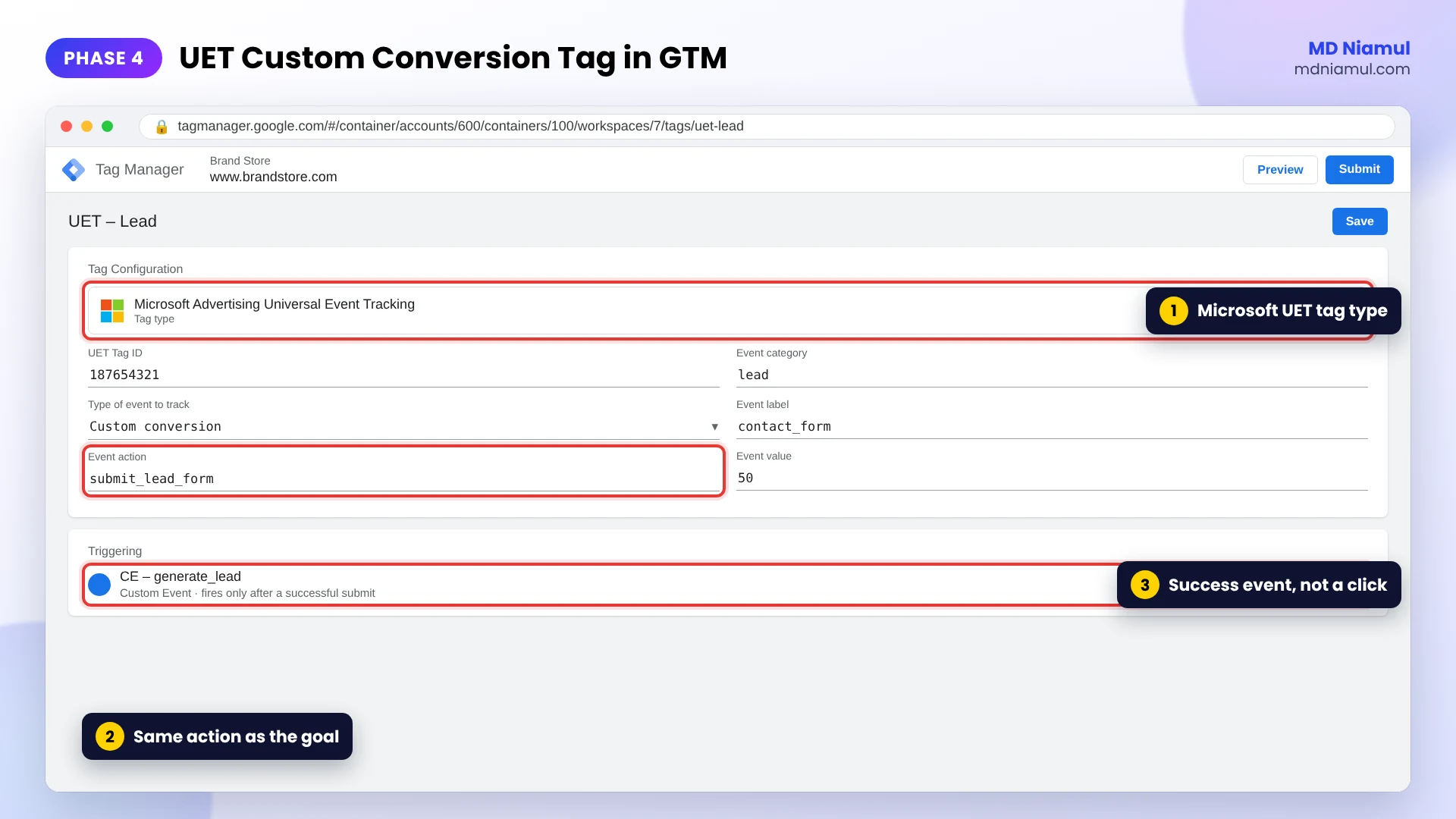Click the Preview button
1456x819 pixels.
(x=1280, y=170)
